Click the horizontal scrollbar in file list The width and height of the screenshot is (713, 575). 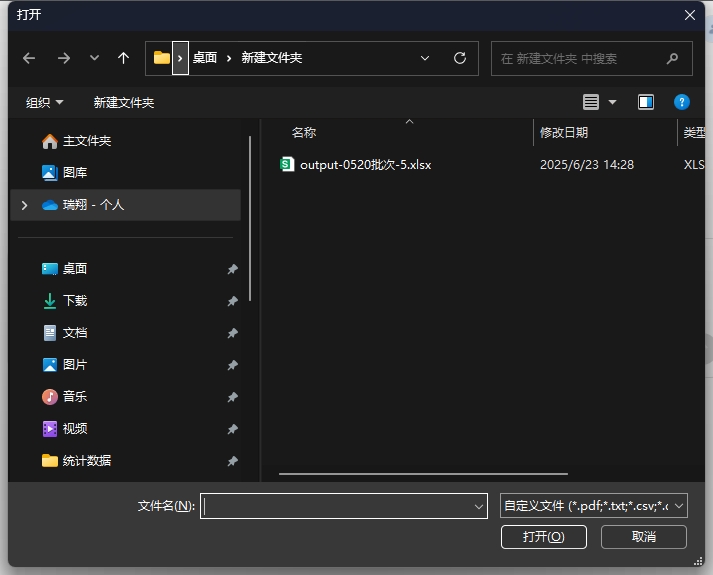pos(423,474)
